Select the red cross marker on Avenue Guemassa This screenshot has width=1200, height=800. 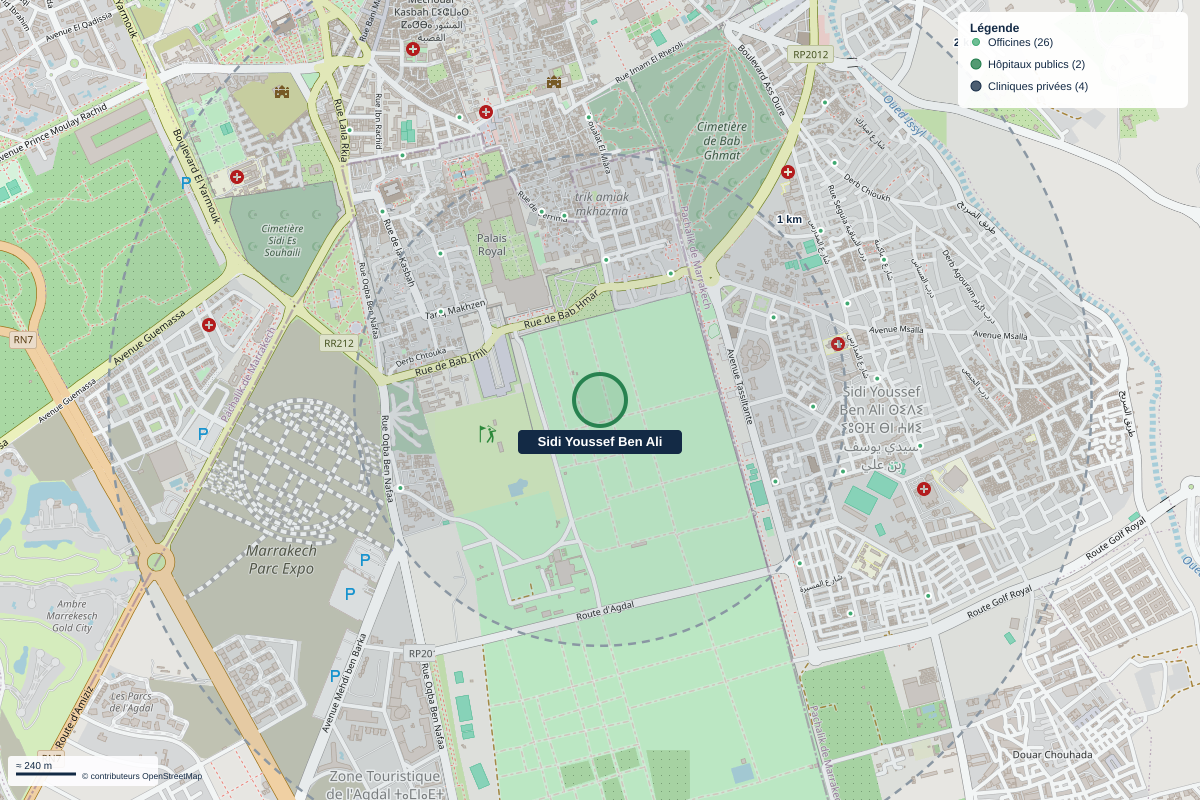[x=209, y=325]
